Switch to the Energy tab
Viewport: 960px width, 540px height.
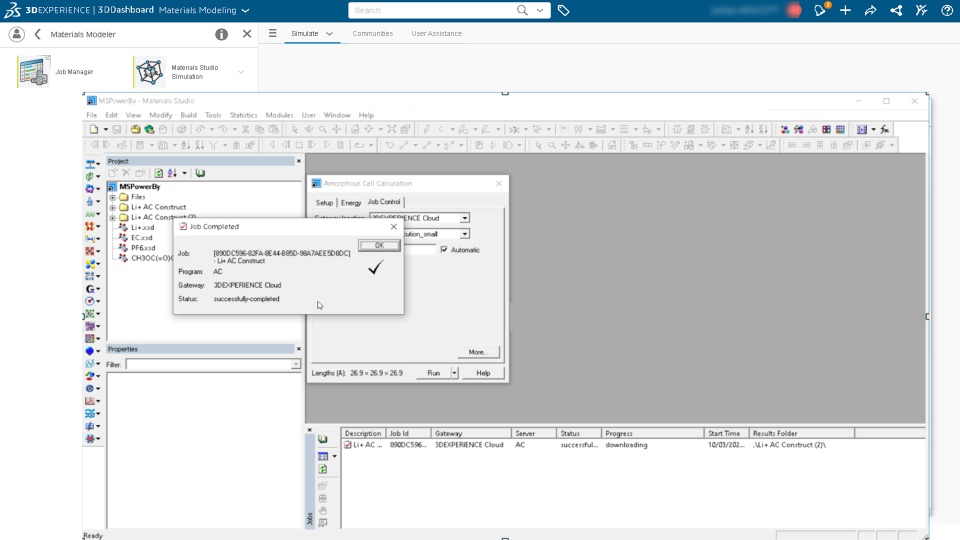point(351,203)
